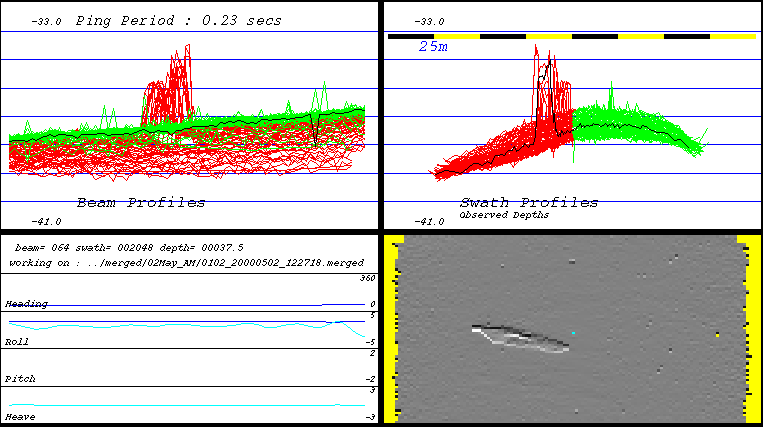
Task: Click the black-yellow distance scale bar
Action: (571, 36)
